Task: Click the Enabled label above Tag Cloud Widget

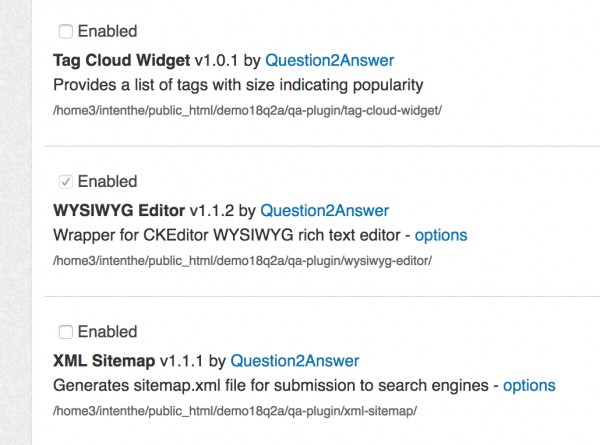Action: pos(107,32)
